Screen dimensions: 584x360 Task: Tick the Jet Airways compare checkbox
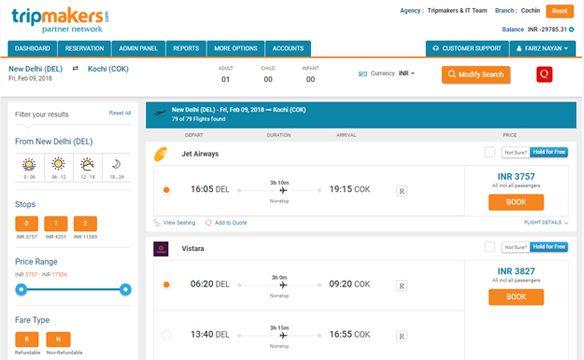coord(490,152)
